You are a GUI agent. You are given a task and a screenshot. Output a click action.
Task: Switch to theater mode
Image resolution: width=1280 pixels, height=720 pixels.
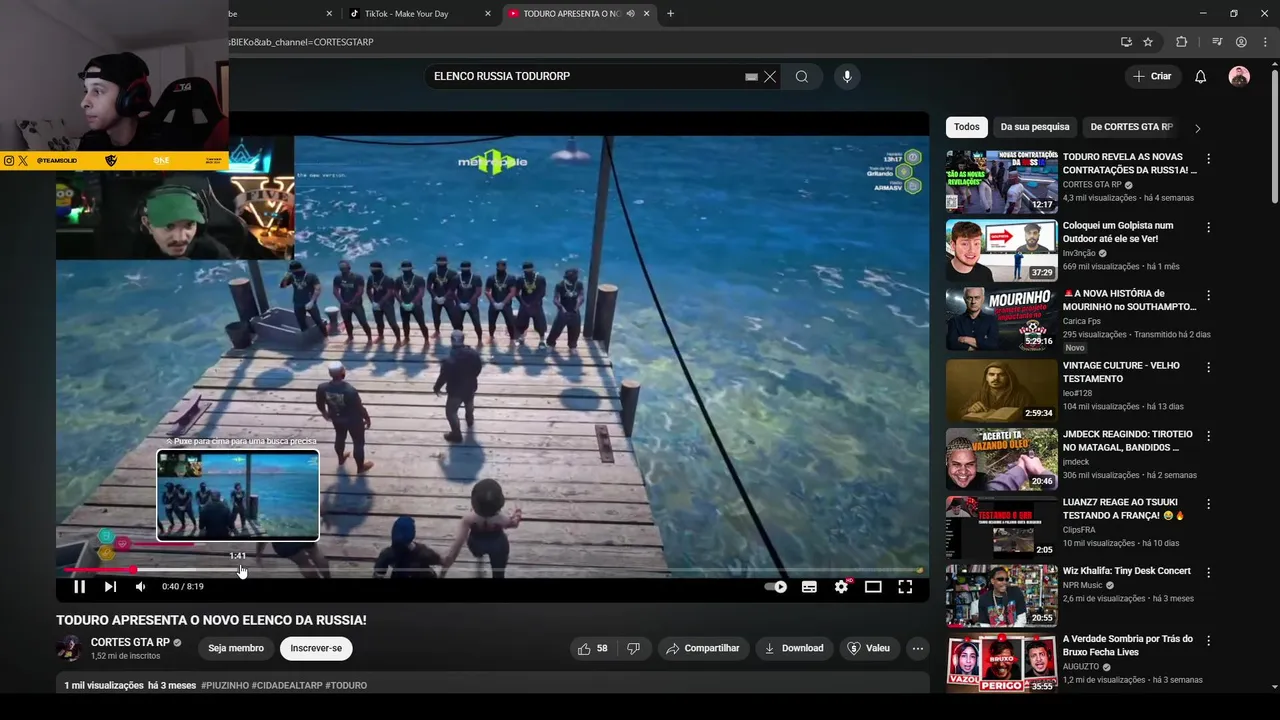[x=873, y=587]
